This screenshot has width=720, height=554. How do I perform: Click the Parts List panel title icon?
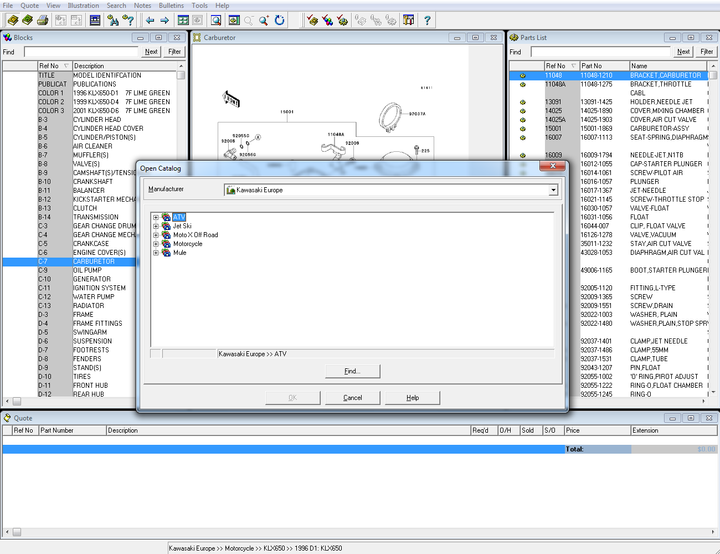pos(514,38)
